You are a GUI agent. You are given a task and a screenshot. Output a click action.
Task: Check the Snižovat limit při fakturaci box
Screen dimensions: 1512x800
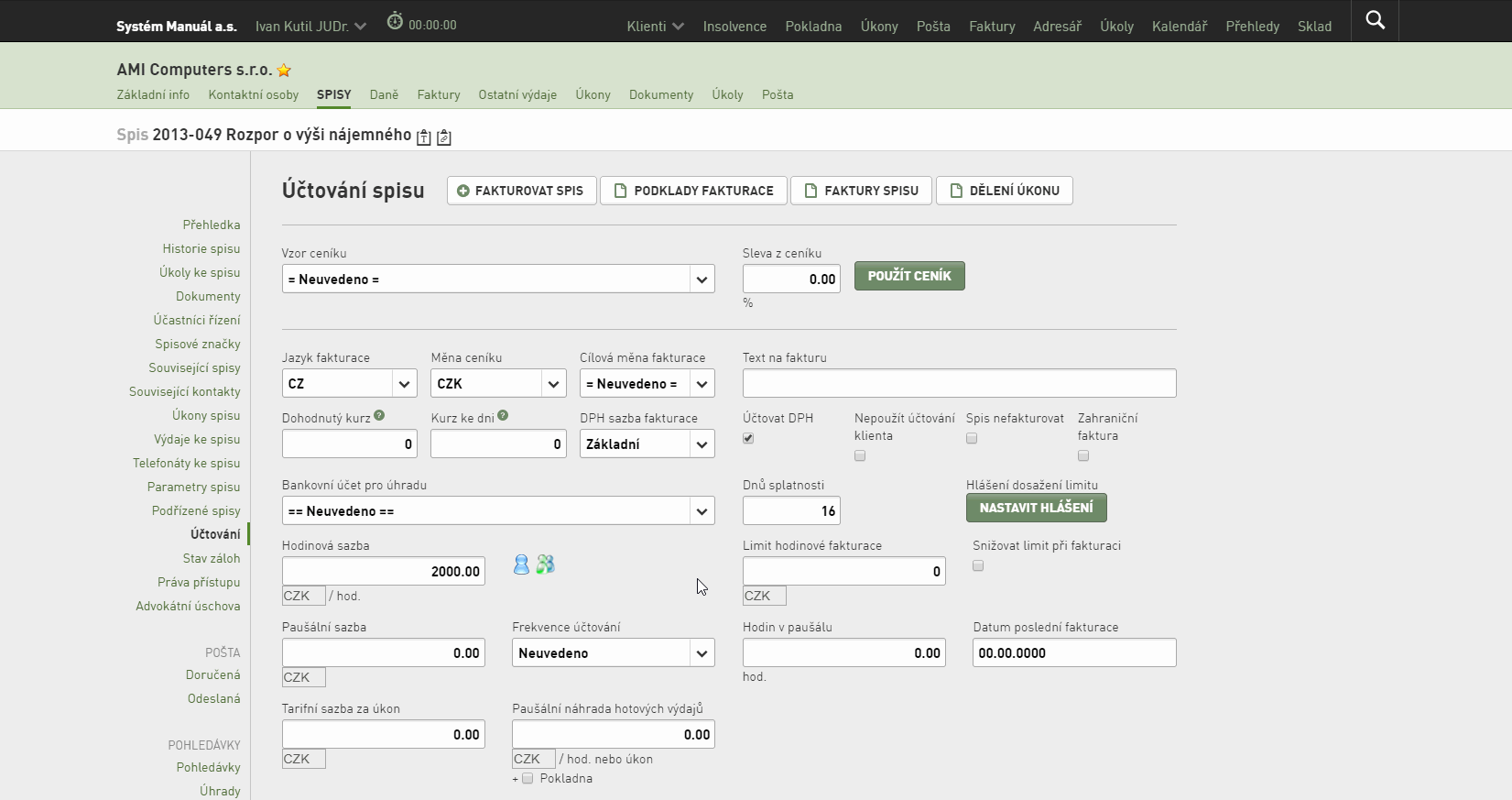point(978,565)
